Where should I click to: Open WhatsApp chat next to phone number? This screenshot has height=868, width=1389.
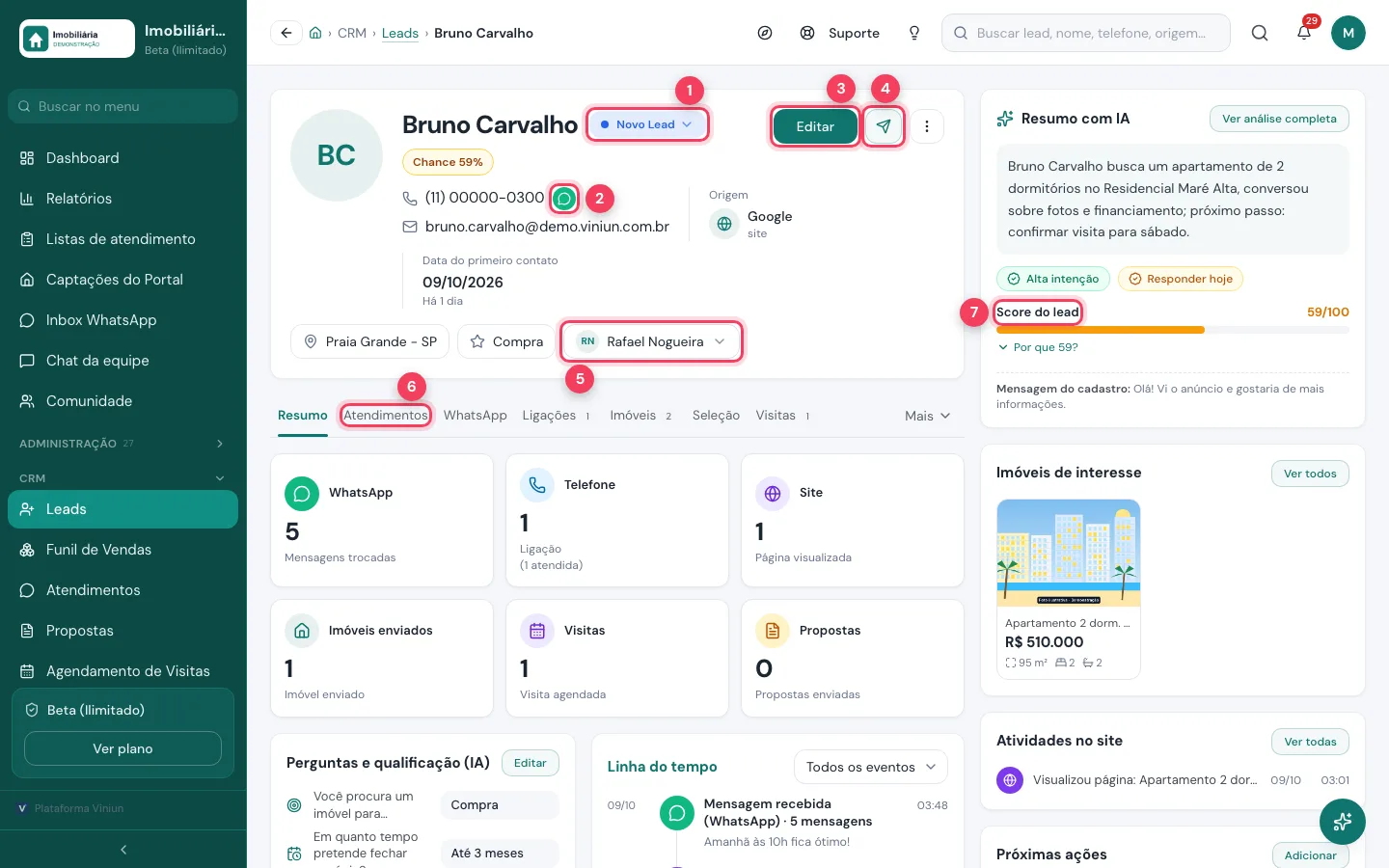pos(564,199)
